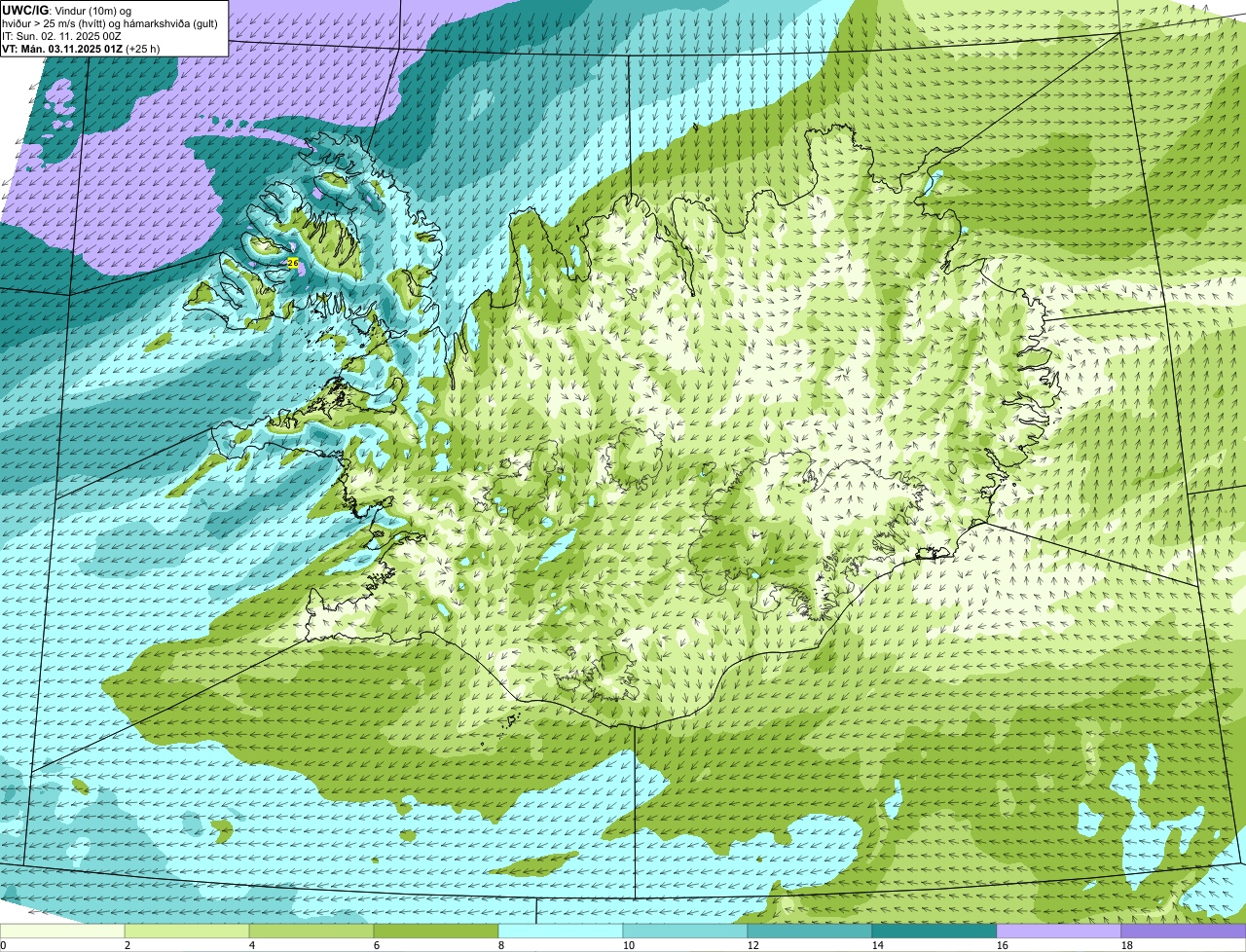
Task: Click the darker purple legend swatch above 18
Action: tap(1184, 931)
